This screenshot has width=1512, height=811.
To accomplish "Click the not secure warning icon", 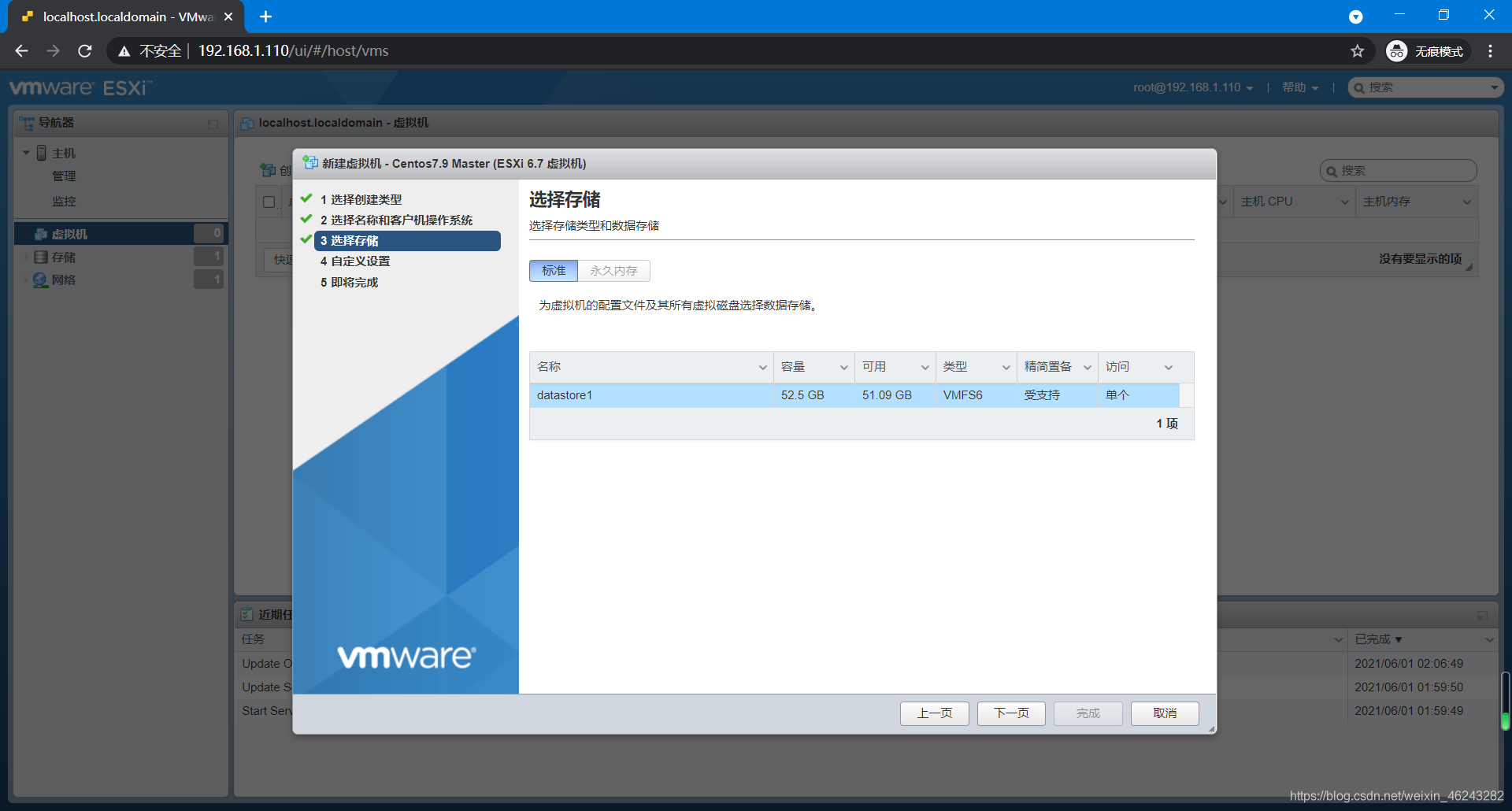I will [124, 51].
